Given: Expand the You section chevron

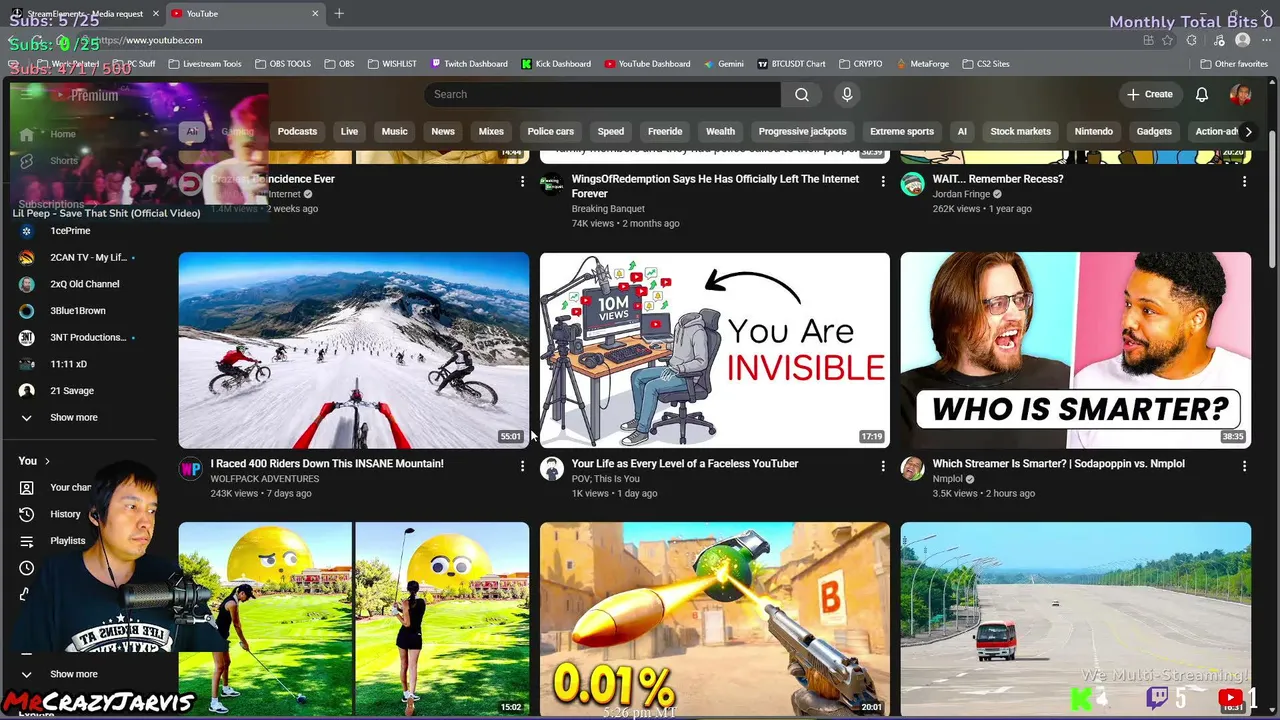Looking at the screenshot, I should pos(46,461).
